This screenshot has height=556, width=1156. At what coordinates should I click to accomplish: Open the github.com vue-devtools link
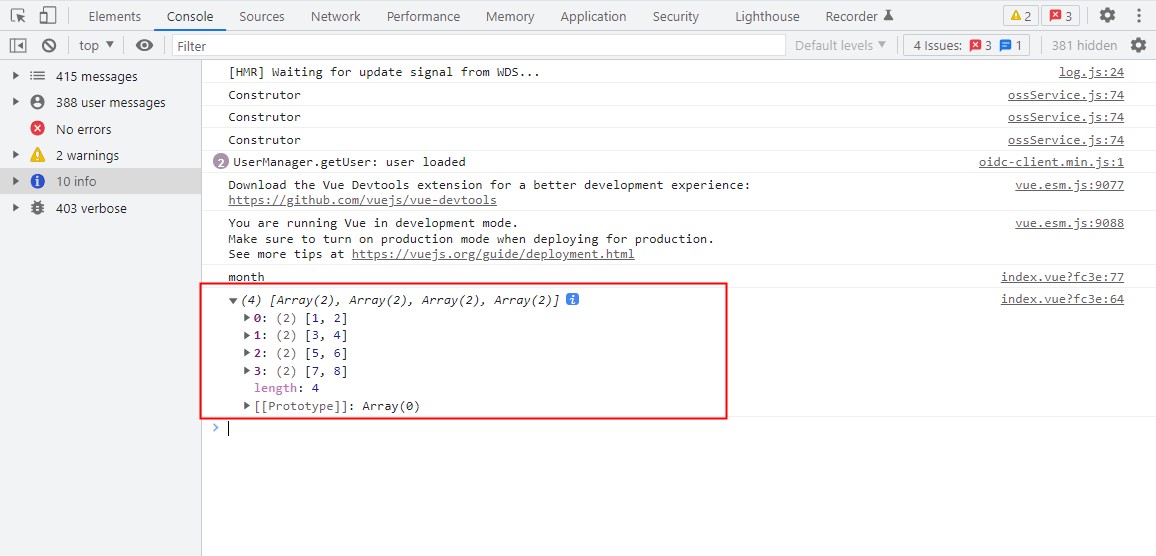click(x=363, y=200)
